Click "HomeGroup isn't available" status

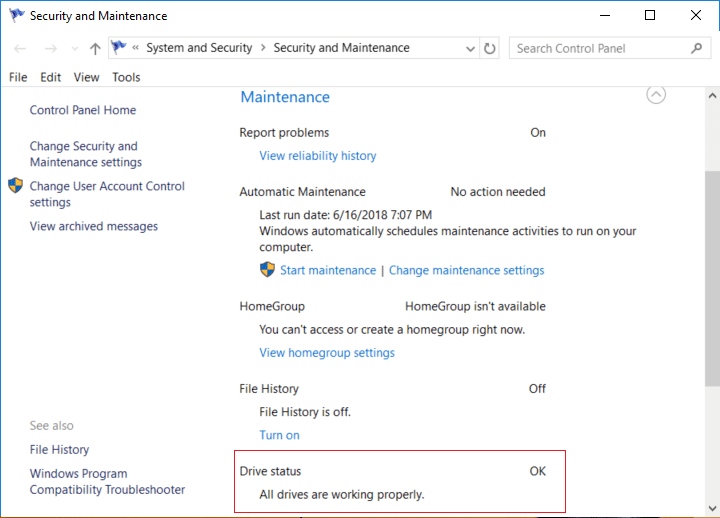(475, 306)
